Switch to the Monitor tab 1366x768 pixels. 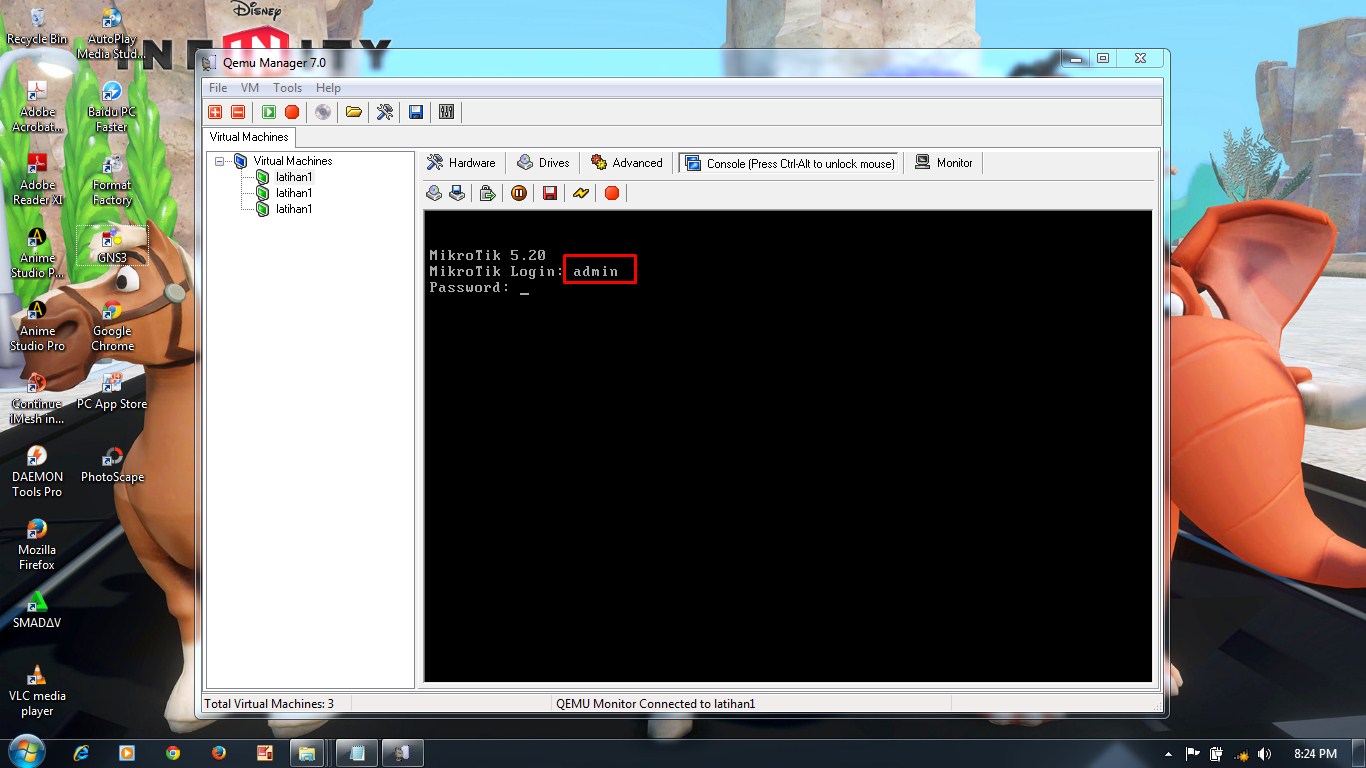click(943, 163)
